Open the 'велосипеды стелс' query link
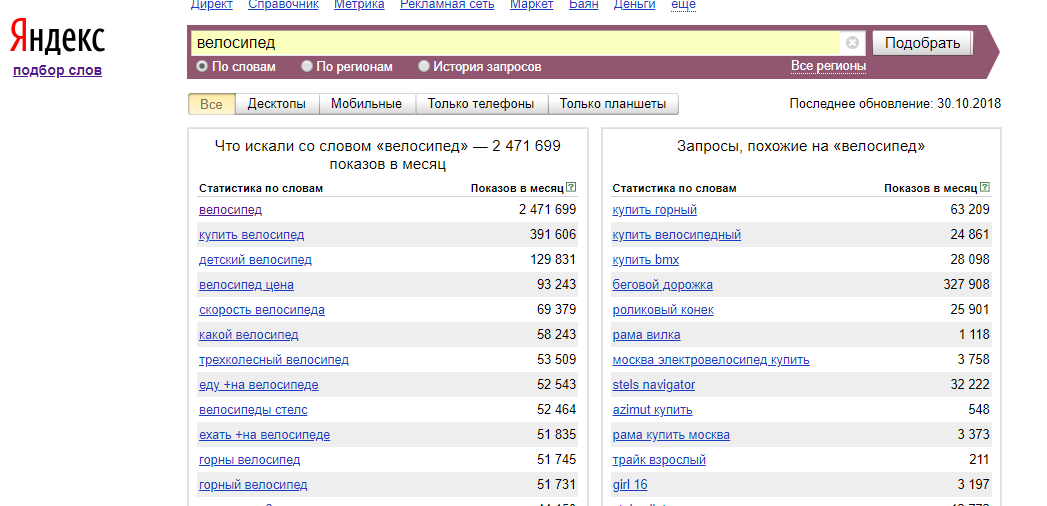Screen dimensions: 1047x506 (x=253, y=409)
